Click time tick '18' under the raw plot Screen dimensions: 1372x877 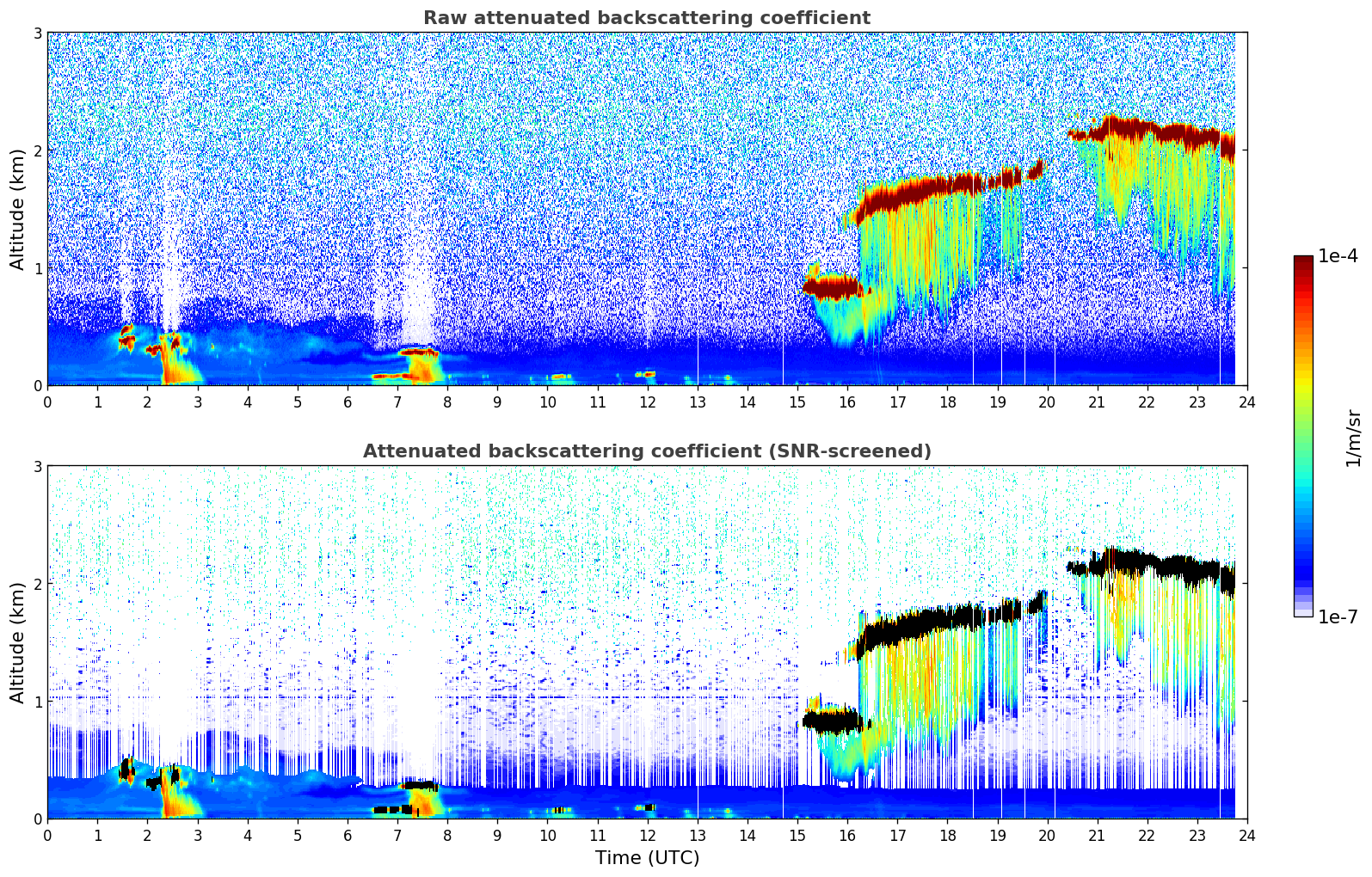(x=947, y=402)
